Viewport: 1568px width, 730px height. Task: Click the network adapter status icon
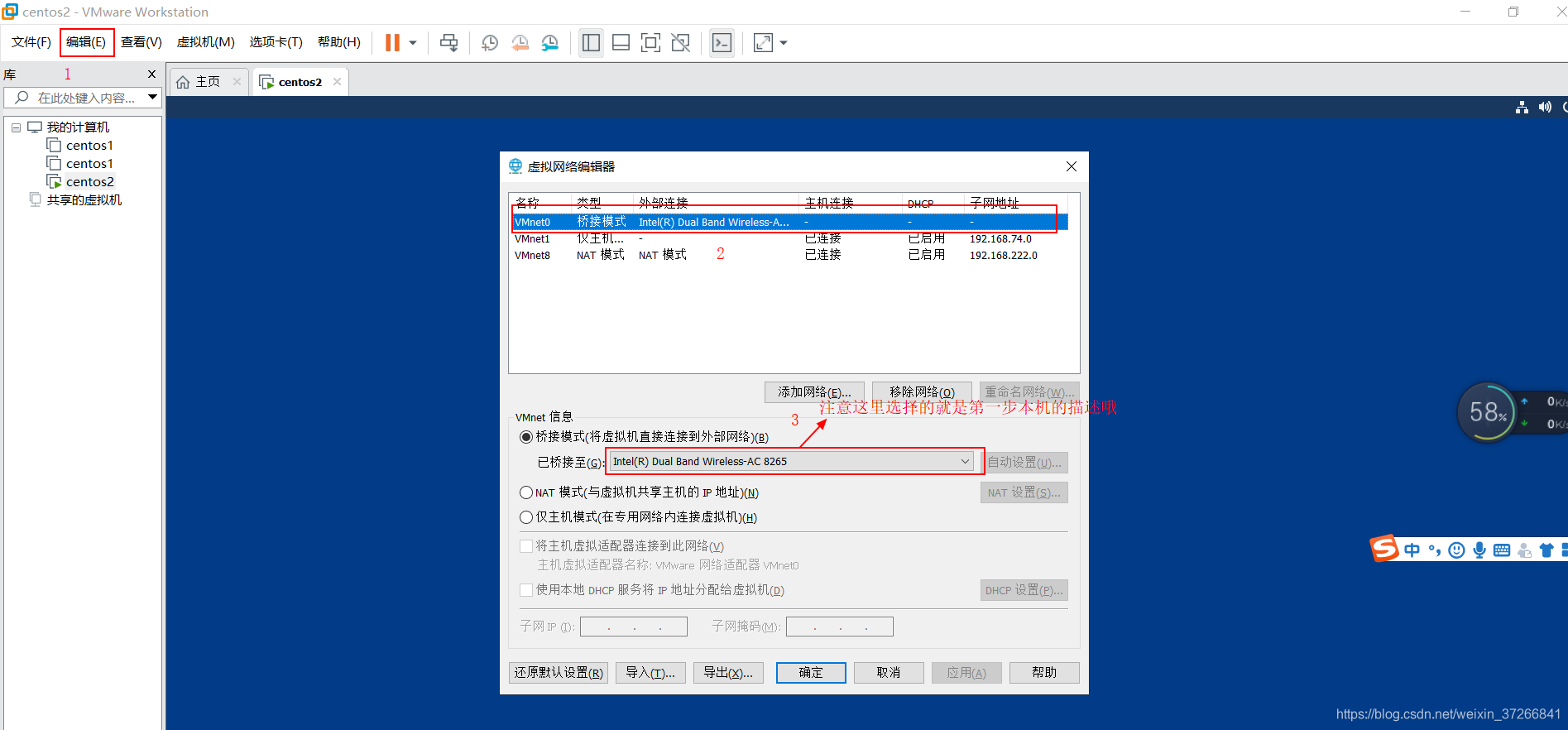point(1522,108)
